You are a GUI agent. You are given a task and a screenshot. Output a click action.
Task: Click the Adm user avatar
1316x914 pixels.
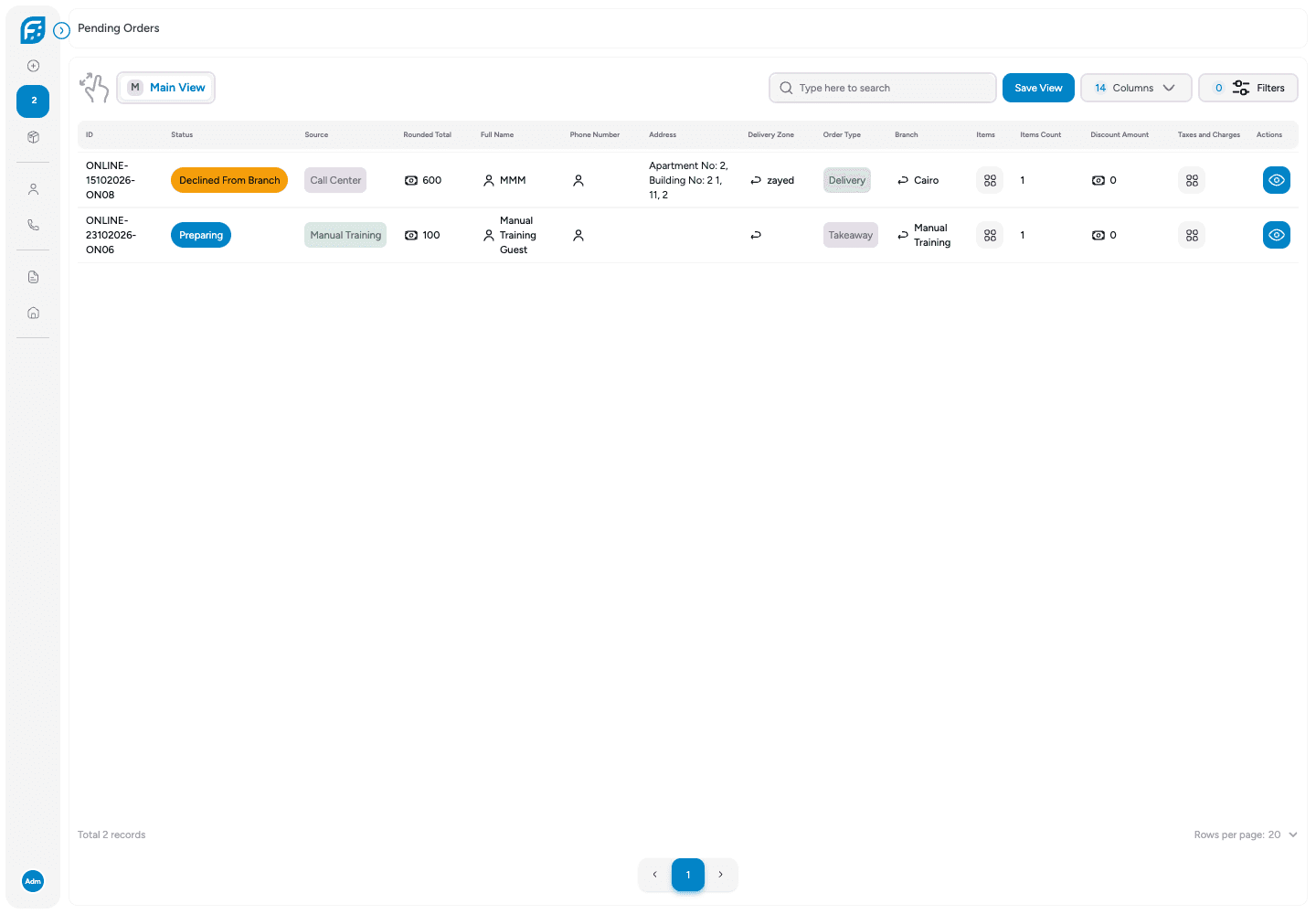33,881
